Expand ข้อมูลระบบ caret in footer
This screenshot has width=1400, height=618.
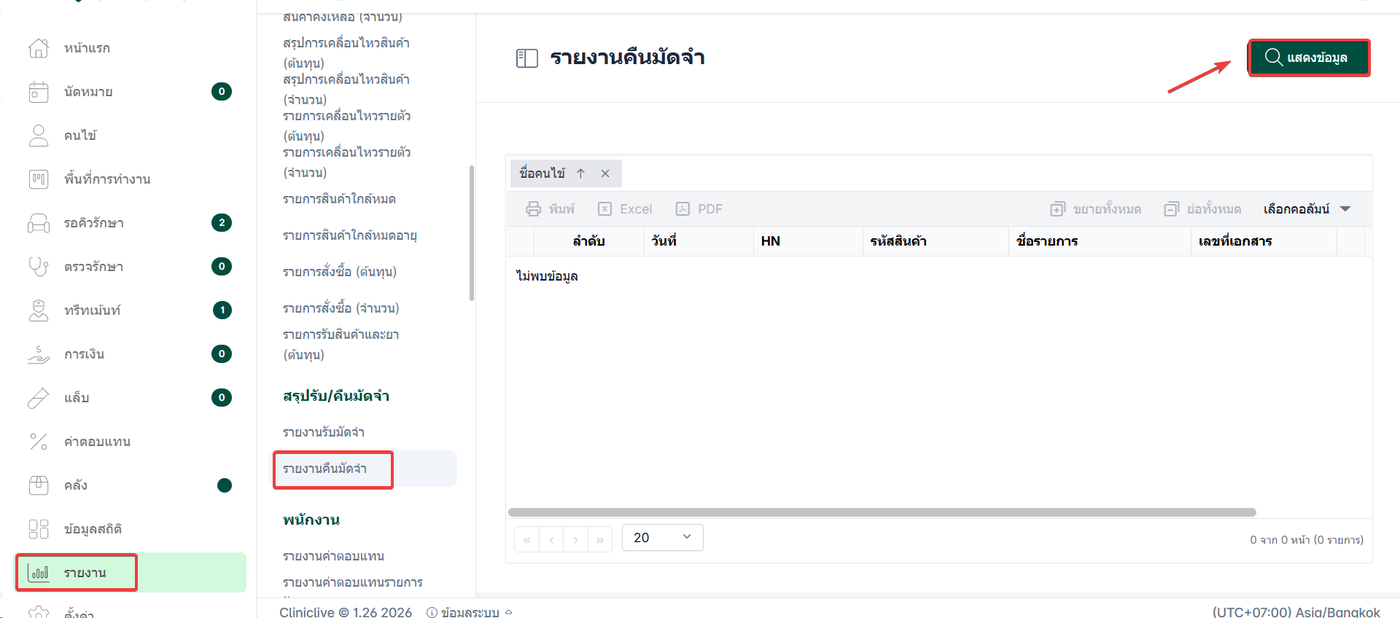(508, 612)
